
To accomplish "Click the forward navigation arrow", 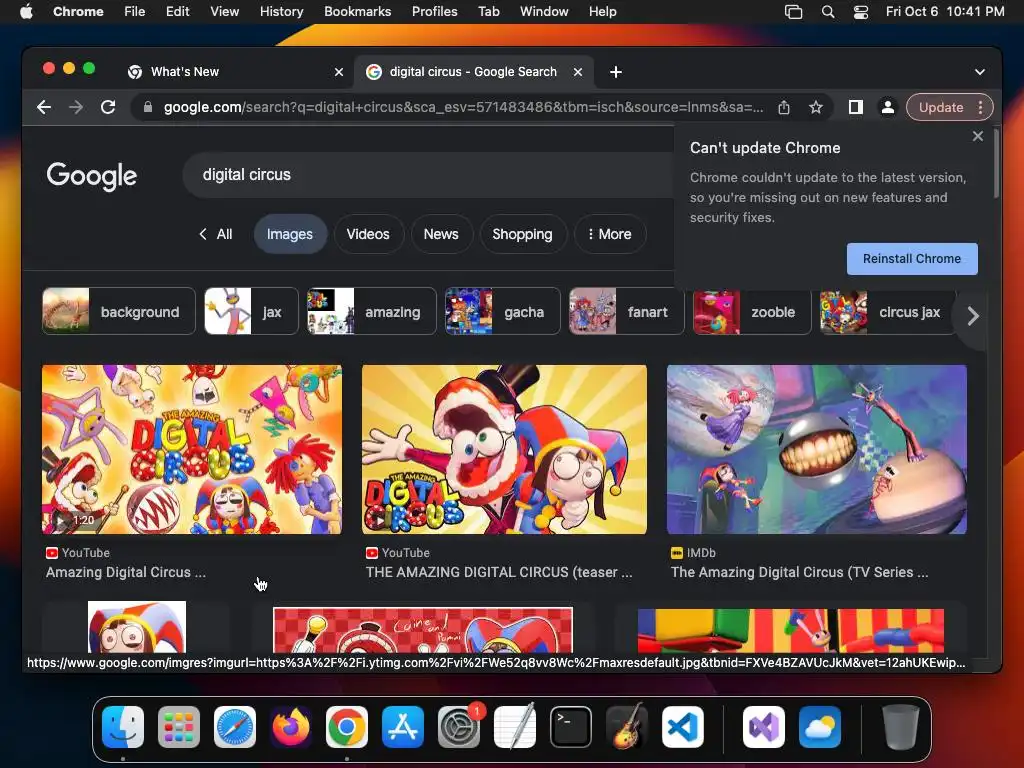I will point(76,107).
